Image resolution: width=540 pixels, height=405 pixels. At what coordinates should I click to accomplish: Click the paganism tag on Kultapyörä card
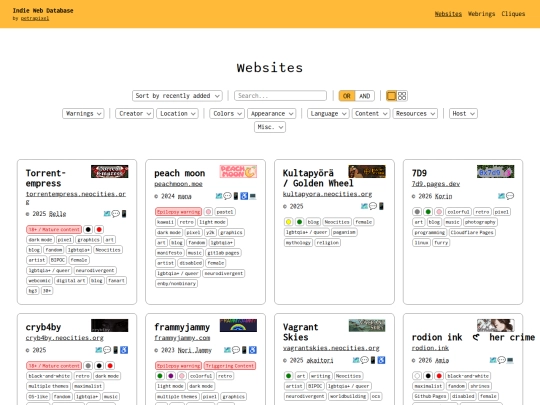pyautogui.click(x=344, y=232)
